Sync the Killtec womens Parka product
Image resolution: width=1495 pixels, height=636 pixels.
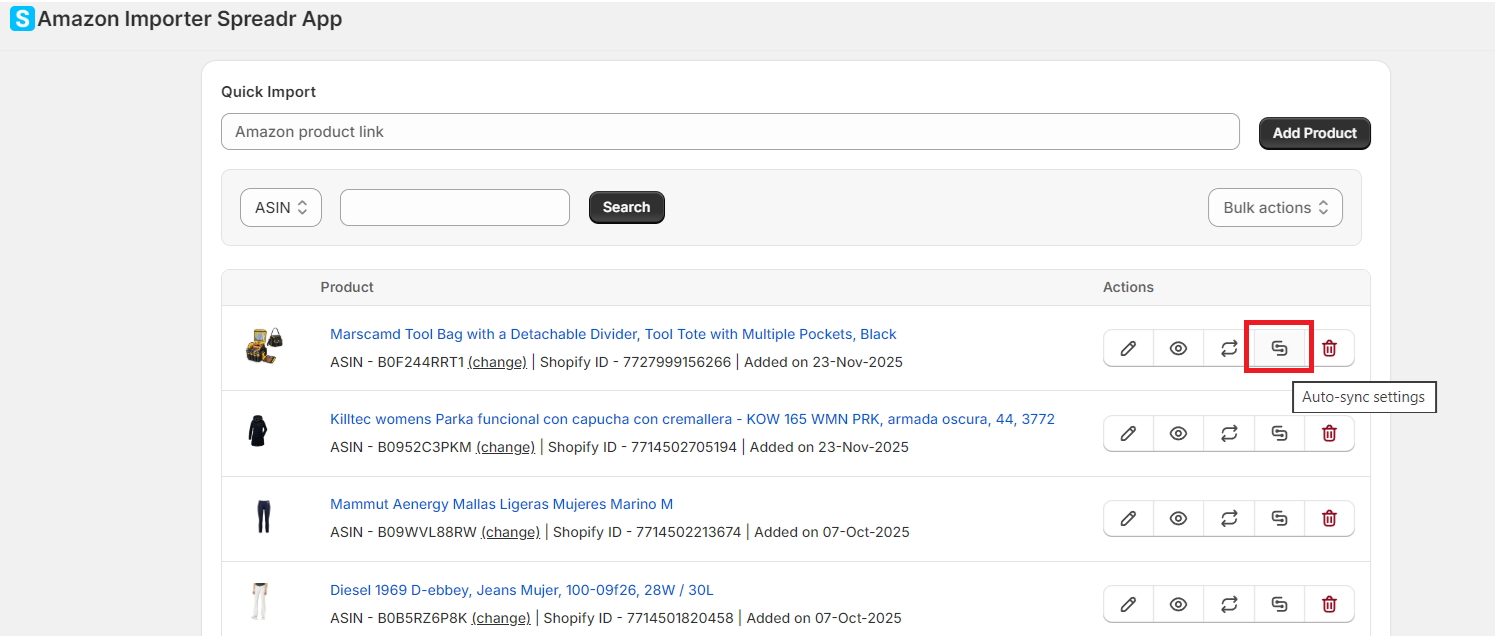click(x=1229, y=433)
